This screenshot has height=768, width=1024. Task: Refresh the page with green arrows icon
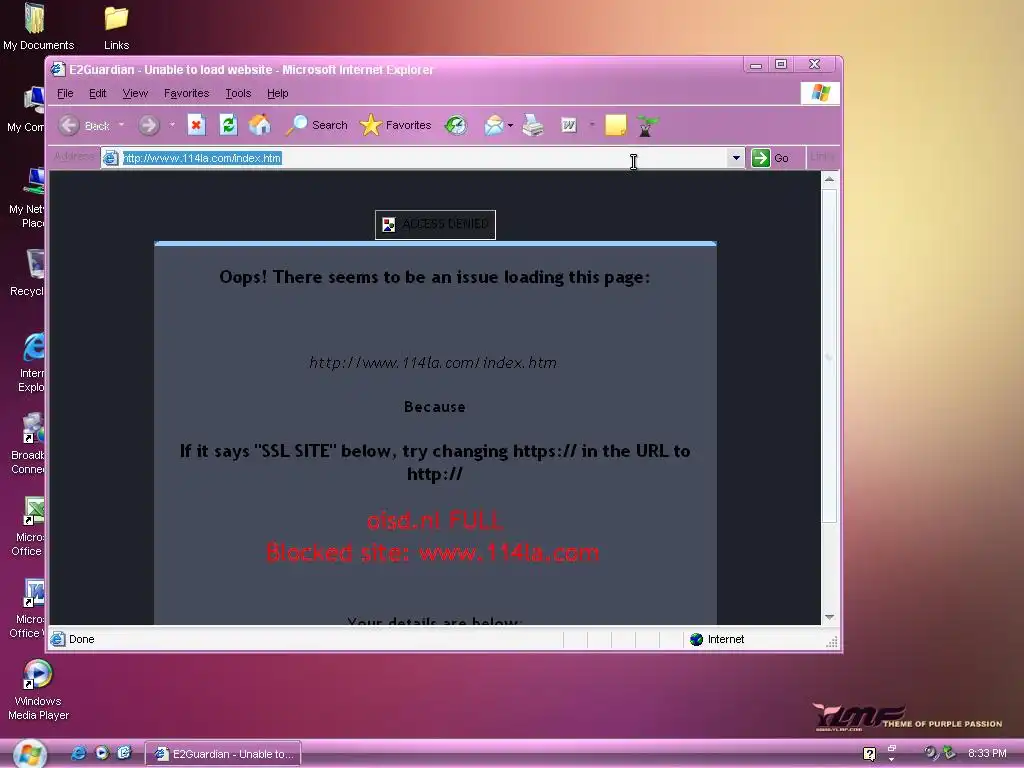228,125
